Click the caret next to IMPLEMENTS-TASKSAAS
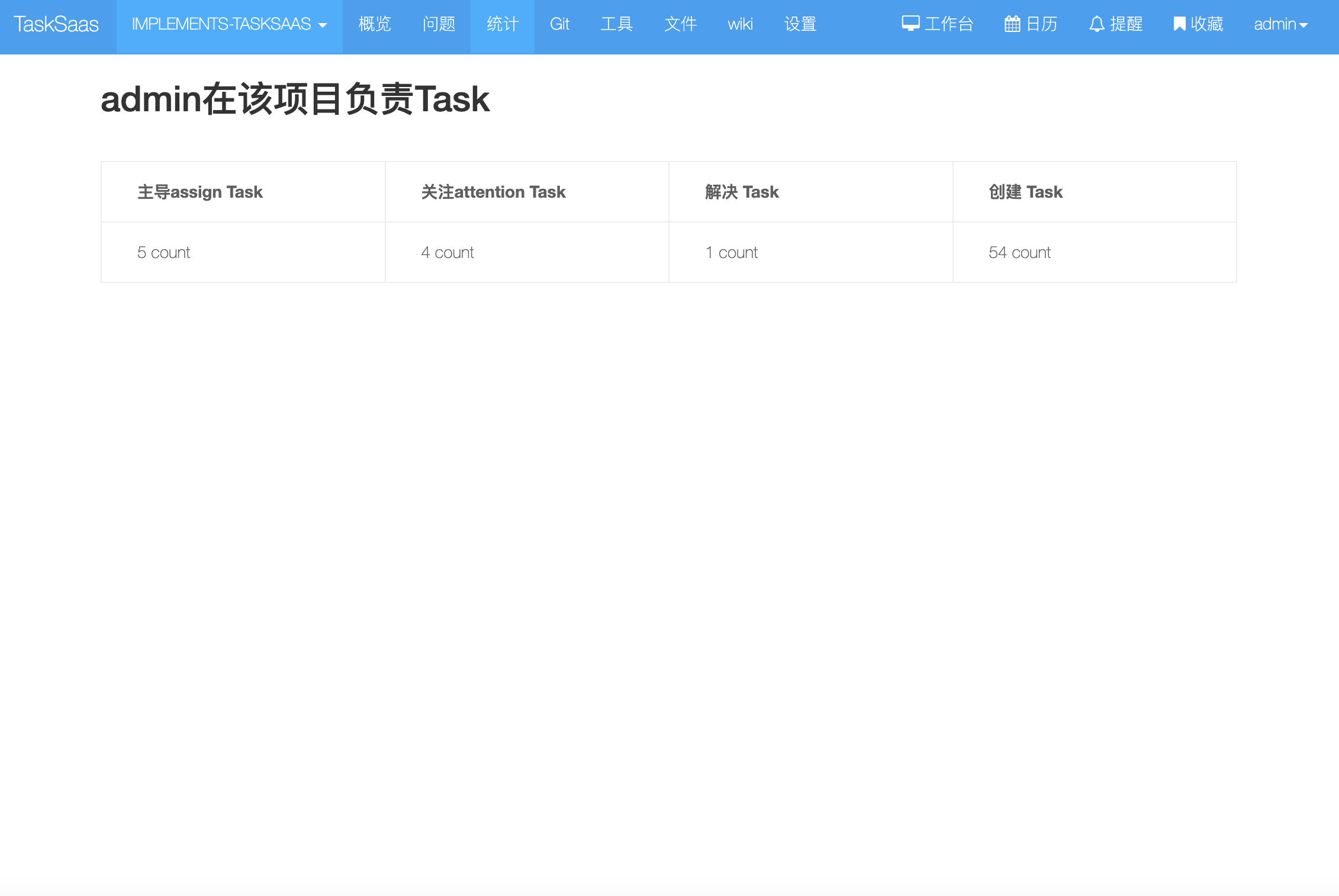The image size is (1339, 896). (x=323, y=25)
